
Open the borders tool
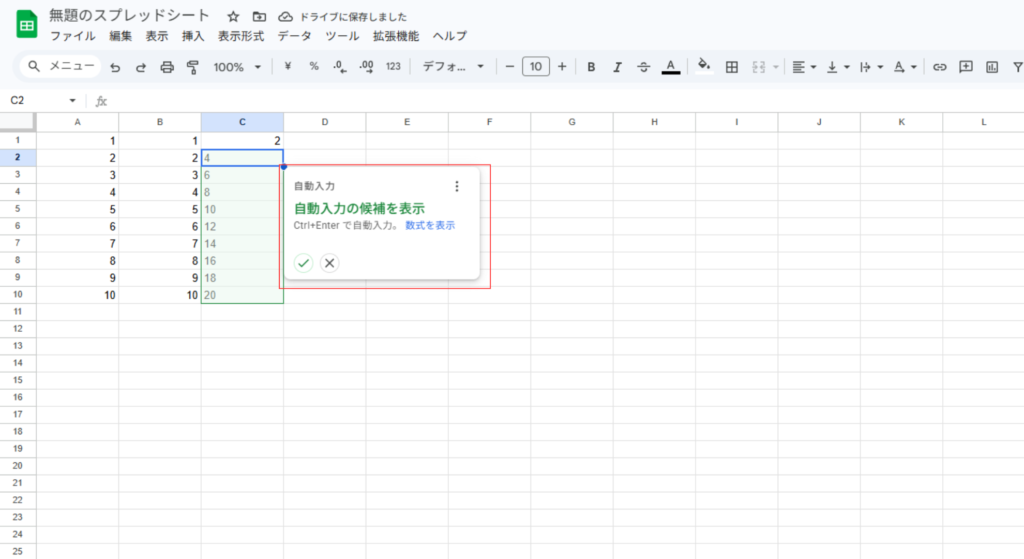click(x=732, y=67)
